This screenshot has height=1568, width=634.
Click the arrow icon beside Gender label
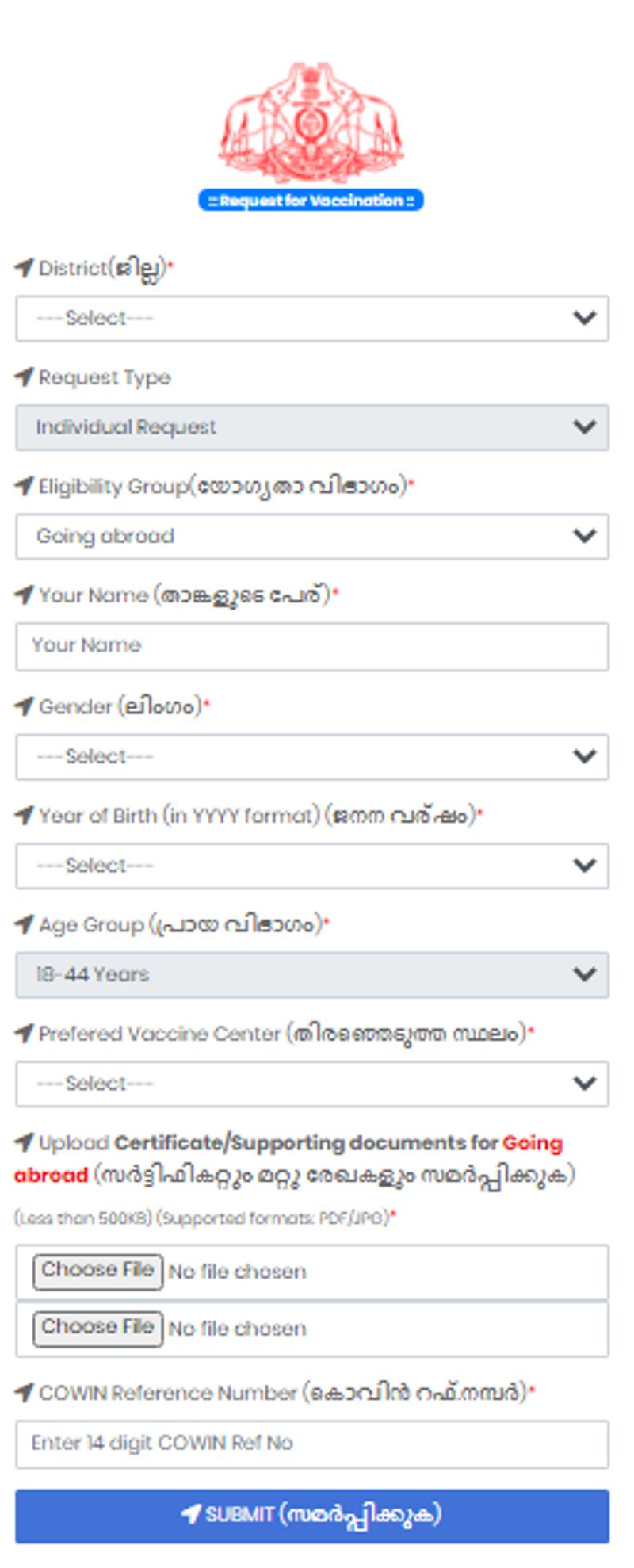click(x=25, y=706)
